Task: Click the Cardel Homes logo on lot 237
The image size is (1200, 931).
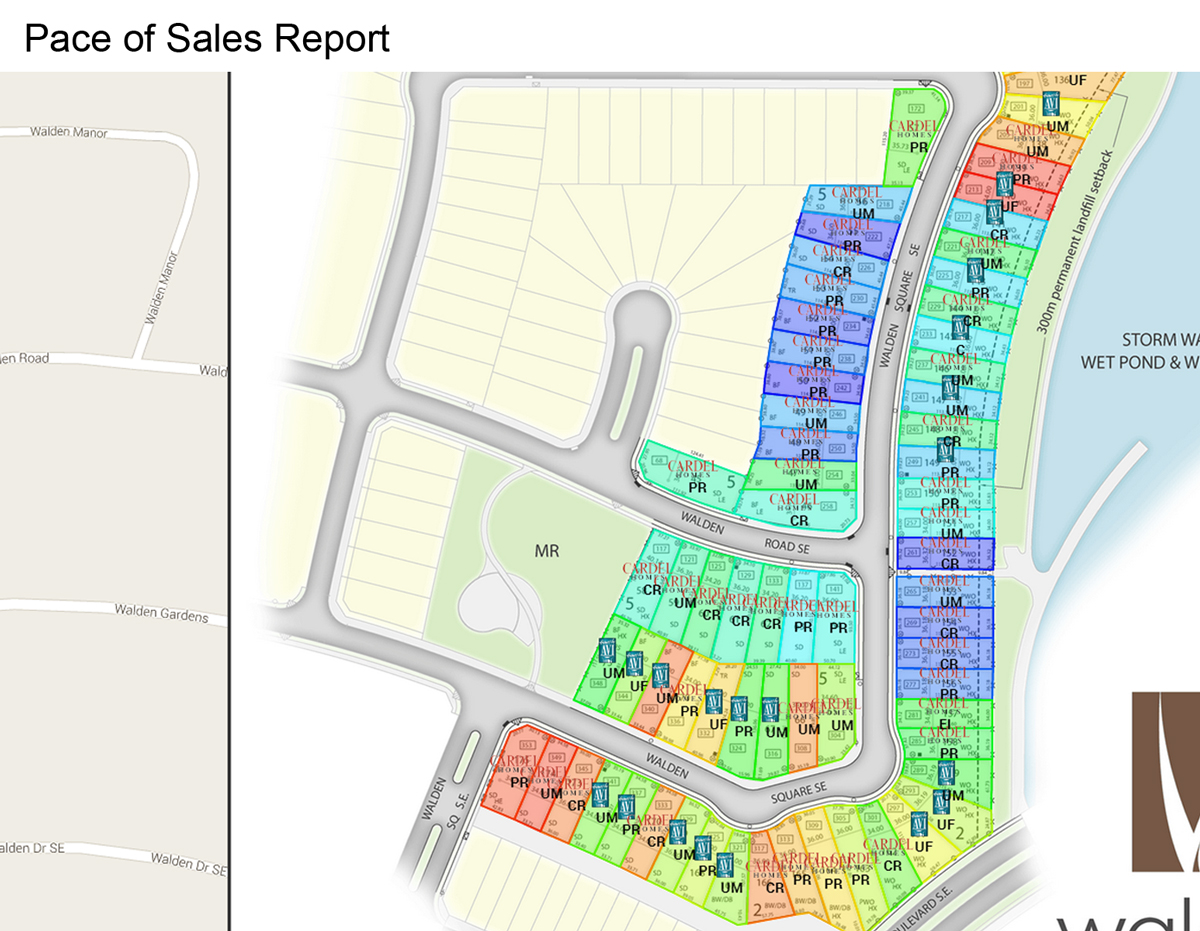Action: click(x=958, y=364)
